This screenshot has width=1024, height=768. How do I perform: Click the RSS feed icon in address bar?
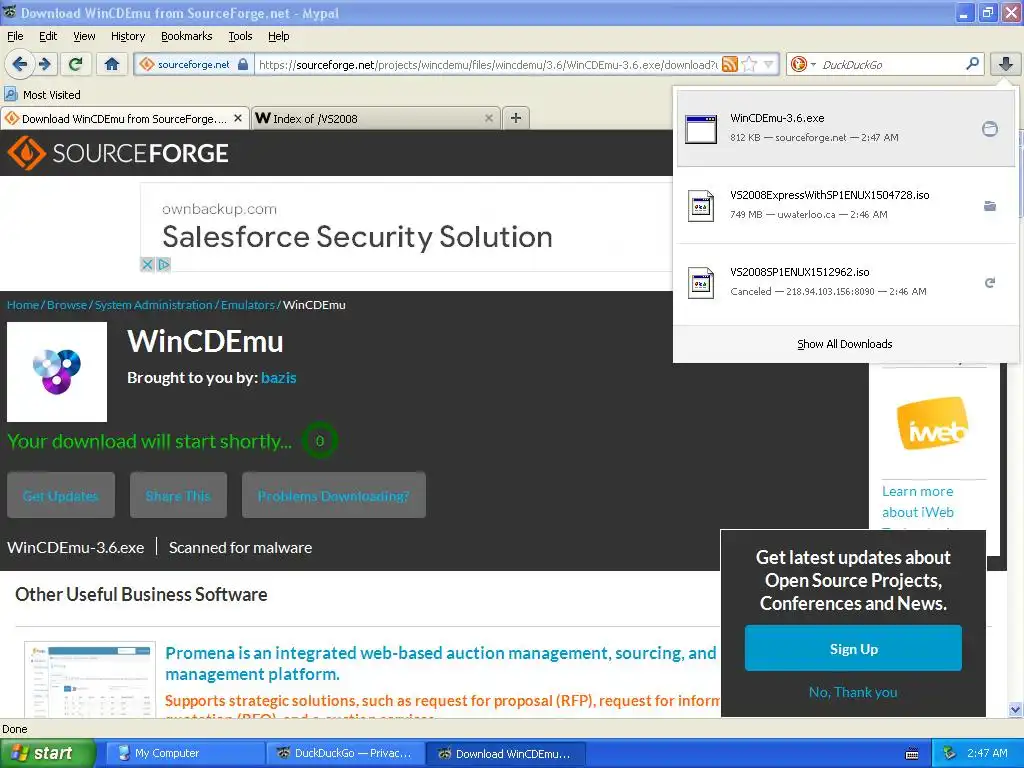(730, 64)
